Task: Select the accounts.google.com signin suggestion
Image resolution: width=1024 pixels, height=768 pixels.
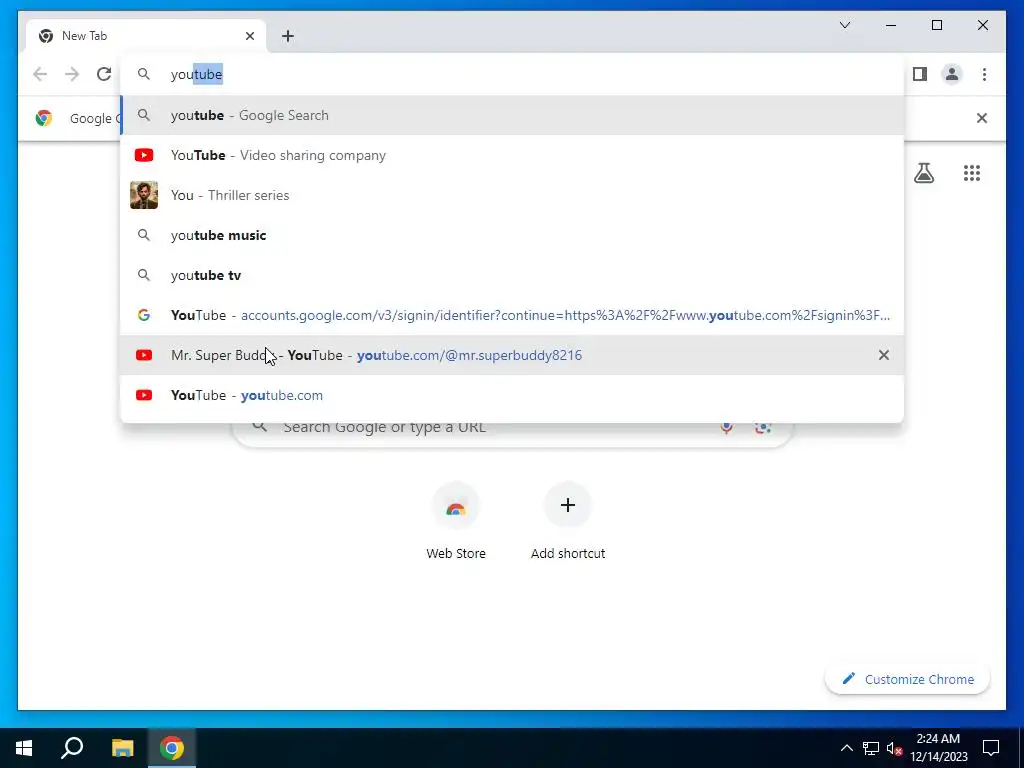Action: point(513,315)
